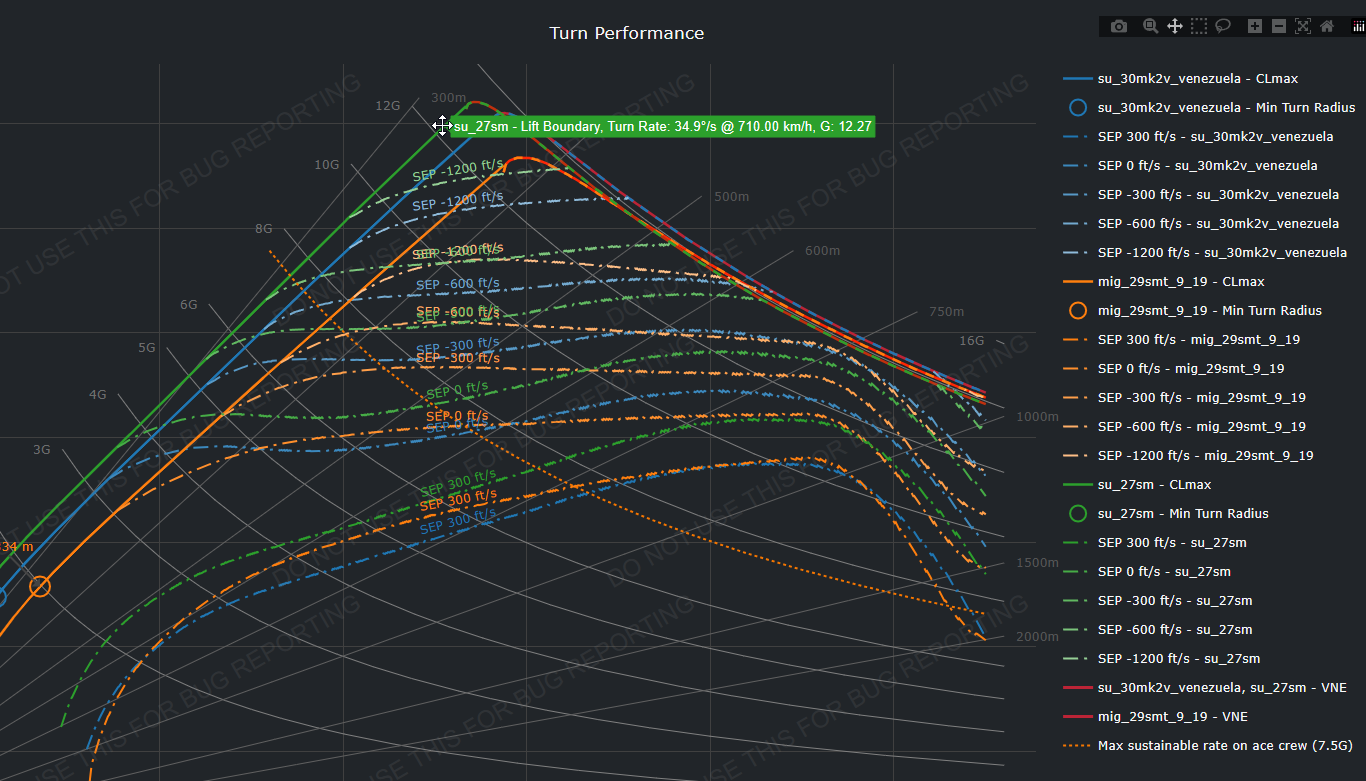Viewport: 1366px width, 781px height.
Task: Reset axes with the home icon
Action: pyautogui.click(x=1327, y=26)
